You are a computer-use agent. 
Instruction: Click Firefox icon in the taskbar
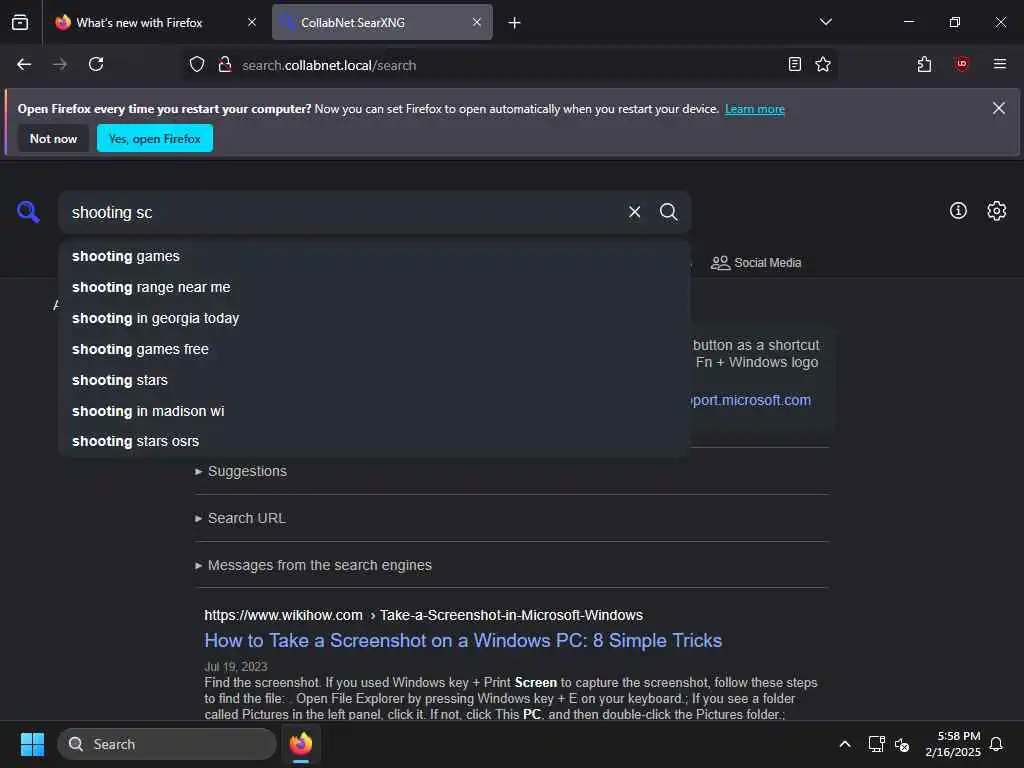click(301, 744)
